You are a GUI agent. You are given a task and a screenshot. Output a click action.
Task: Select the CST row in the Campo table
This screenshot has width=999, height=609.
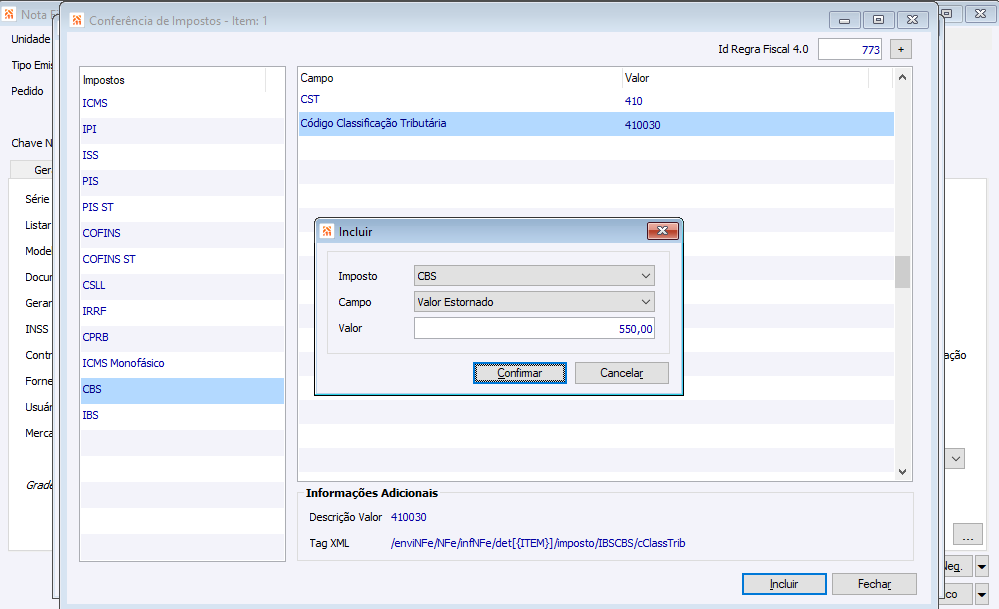[x=596, y=100]
